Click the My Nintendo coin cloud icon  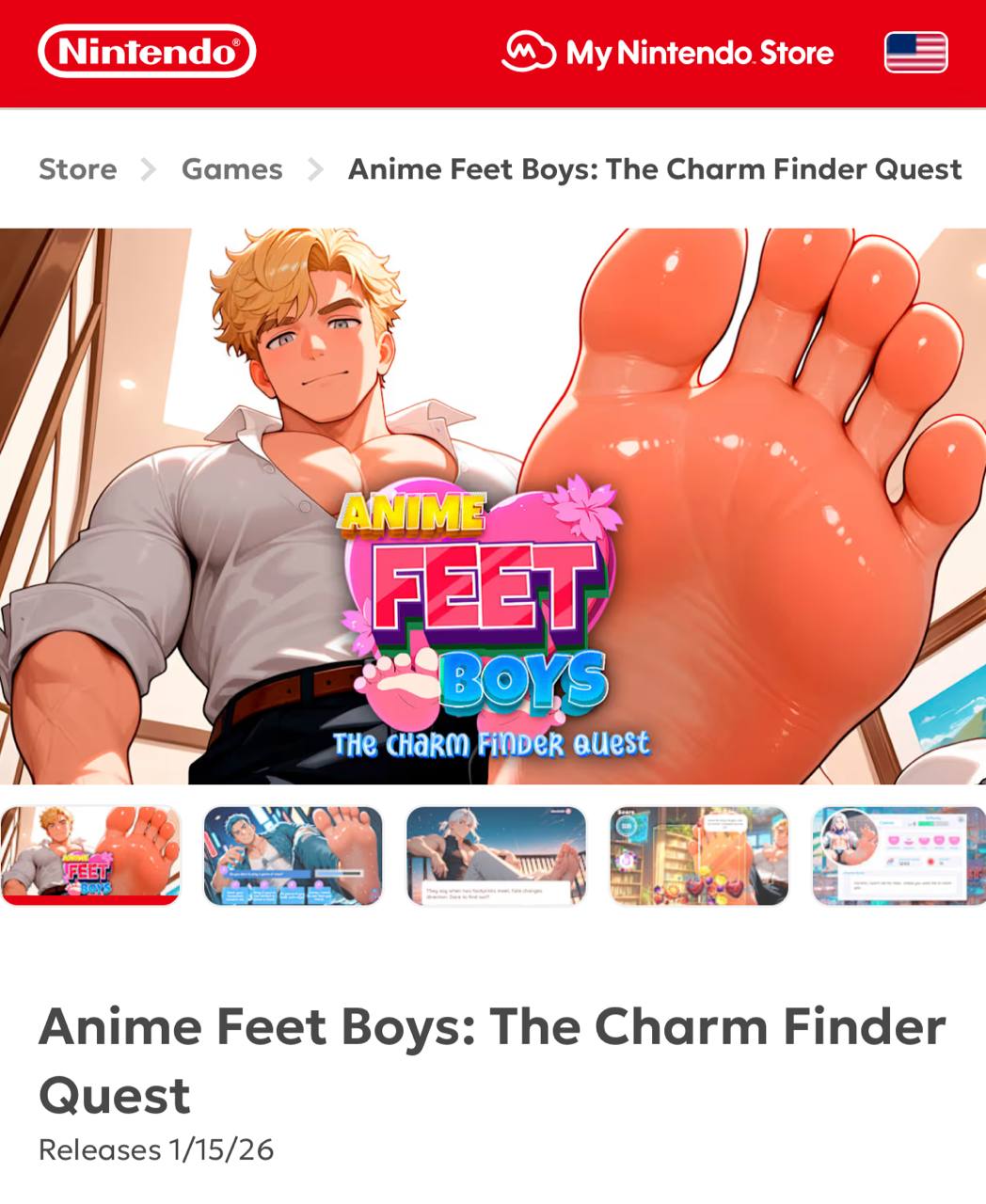click(529, 52)
